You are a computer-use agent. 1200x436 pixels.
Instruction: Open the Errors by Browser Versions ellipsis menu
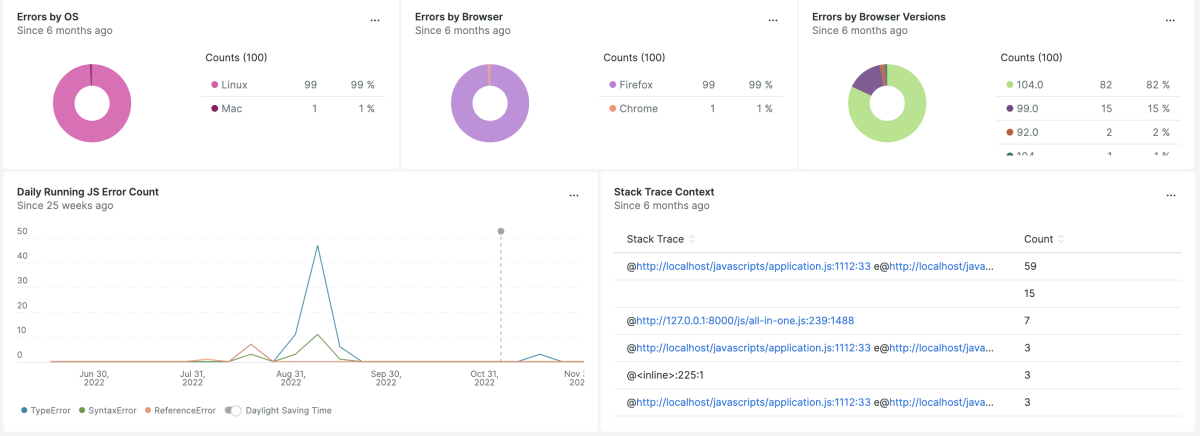(1170, 20)
